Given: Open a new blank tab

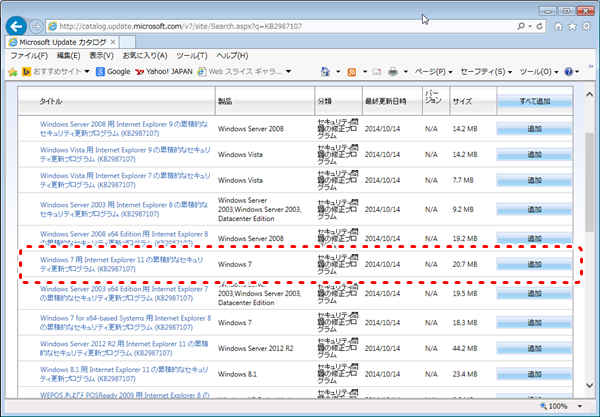Looking at the screenshot, I should pos(127,42).
